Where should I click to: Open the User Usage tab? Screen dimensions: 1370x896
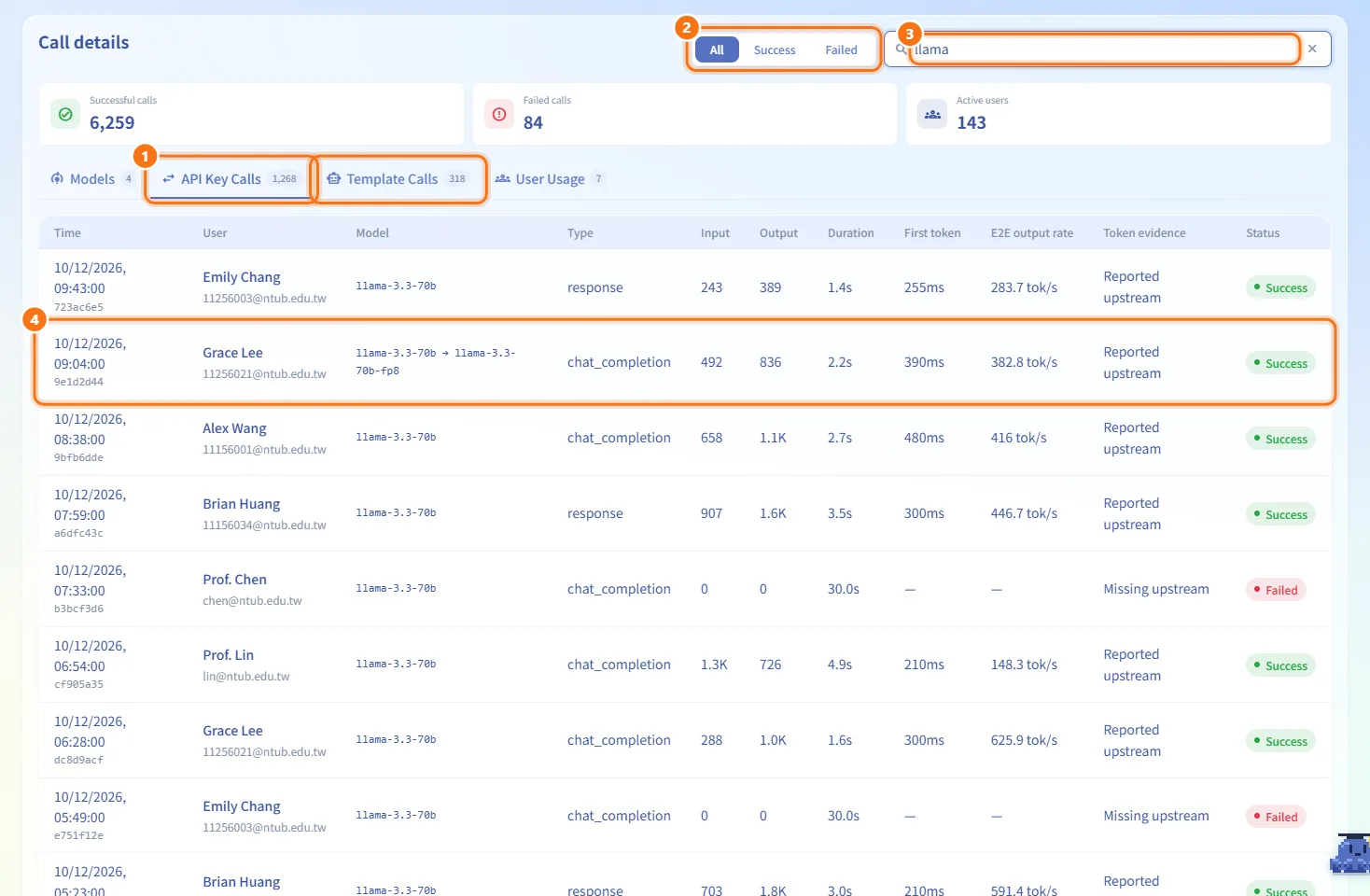click(550, 178)
